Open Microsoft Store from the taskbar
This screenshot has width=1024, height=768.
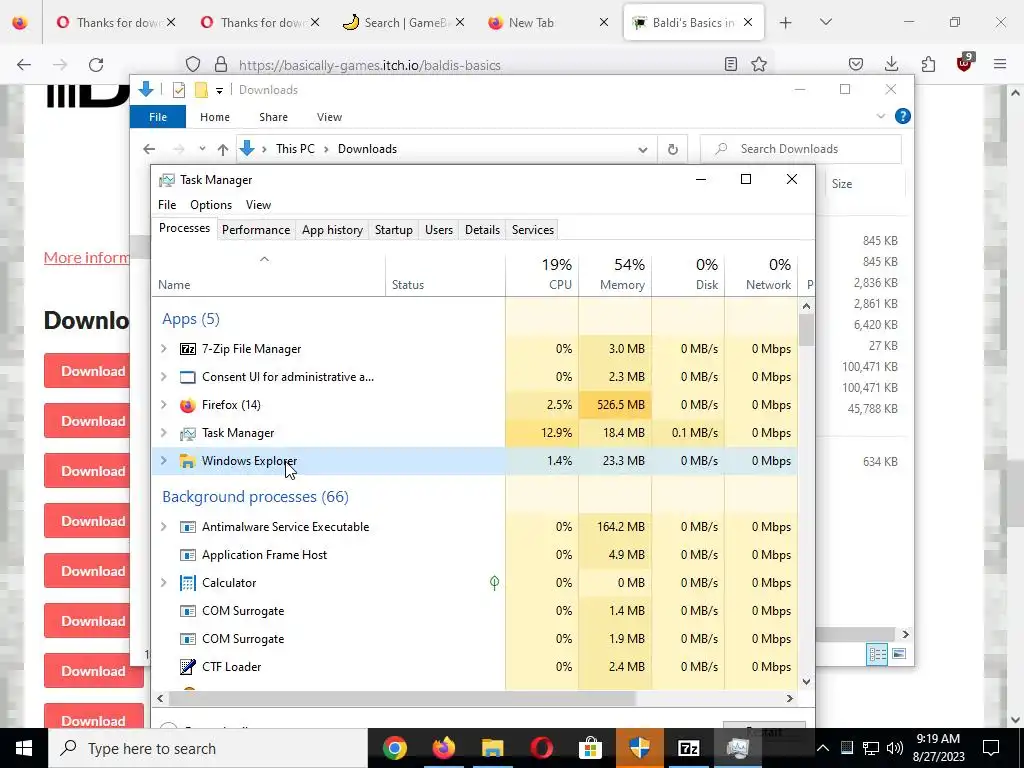click(590, 748)
